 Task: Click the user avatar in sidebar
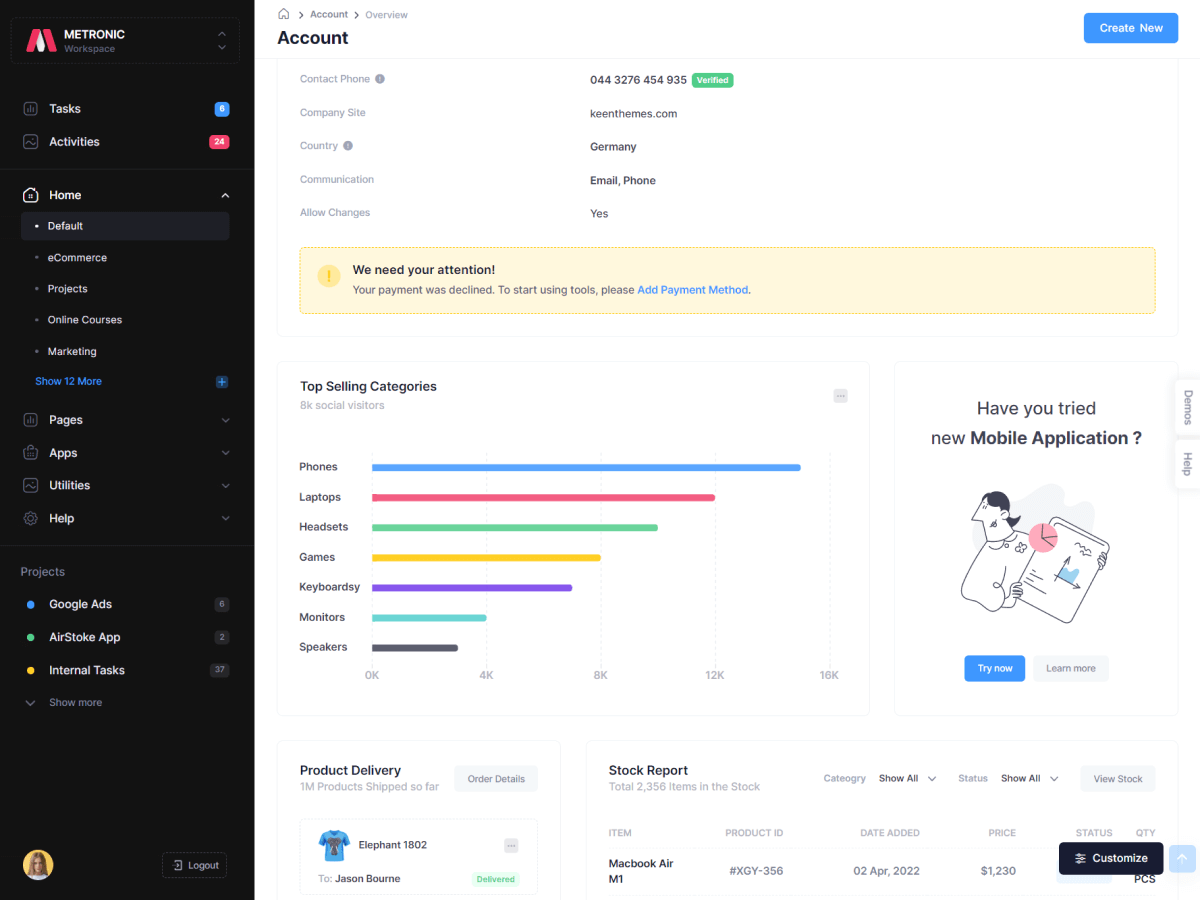click(38, 865)
